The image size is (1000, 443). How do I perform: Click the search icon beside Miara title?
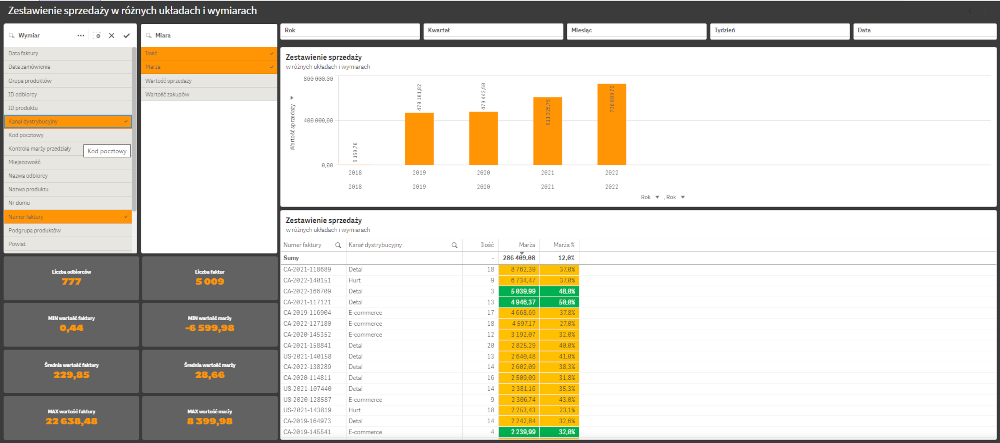149,36
